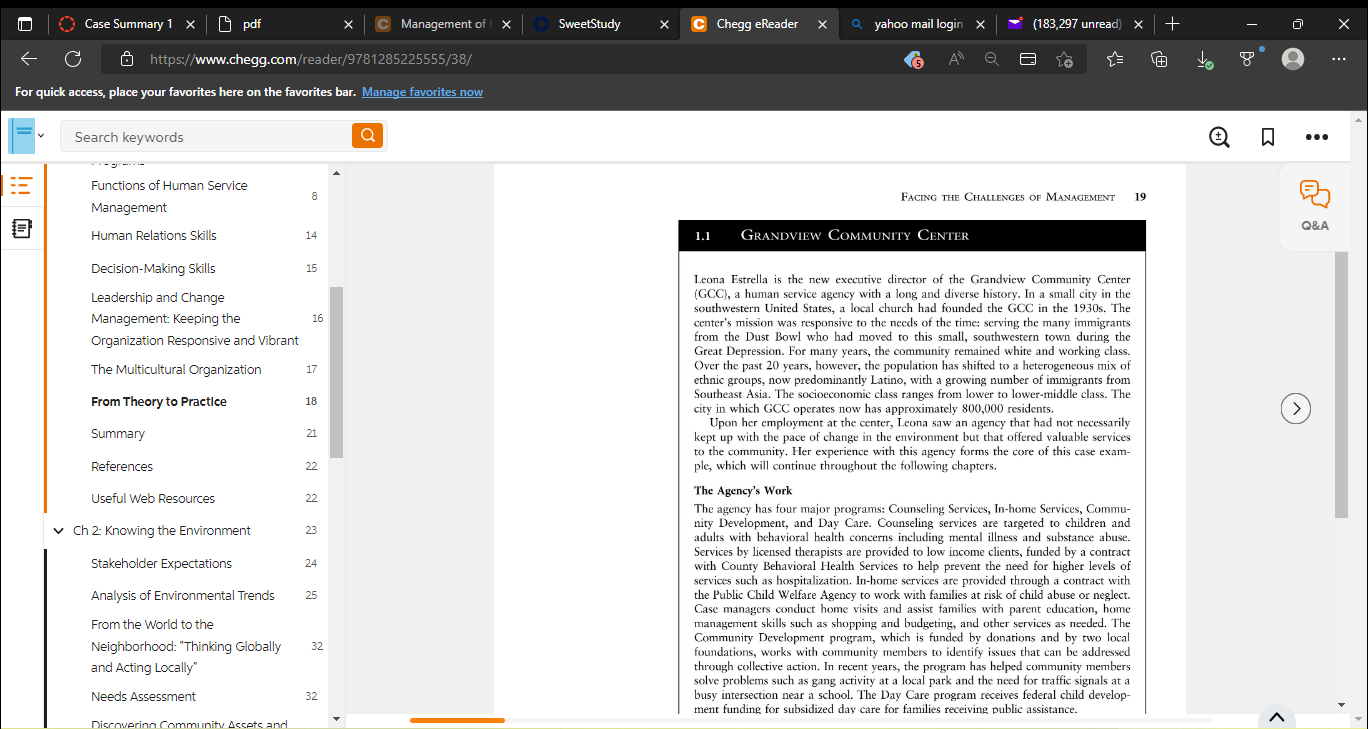Screen dimensions: 1368x729
Task: Go back to the previous page
Action: [29, 59]
